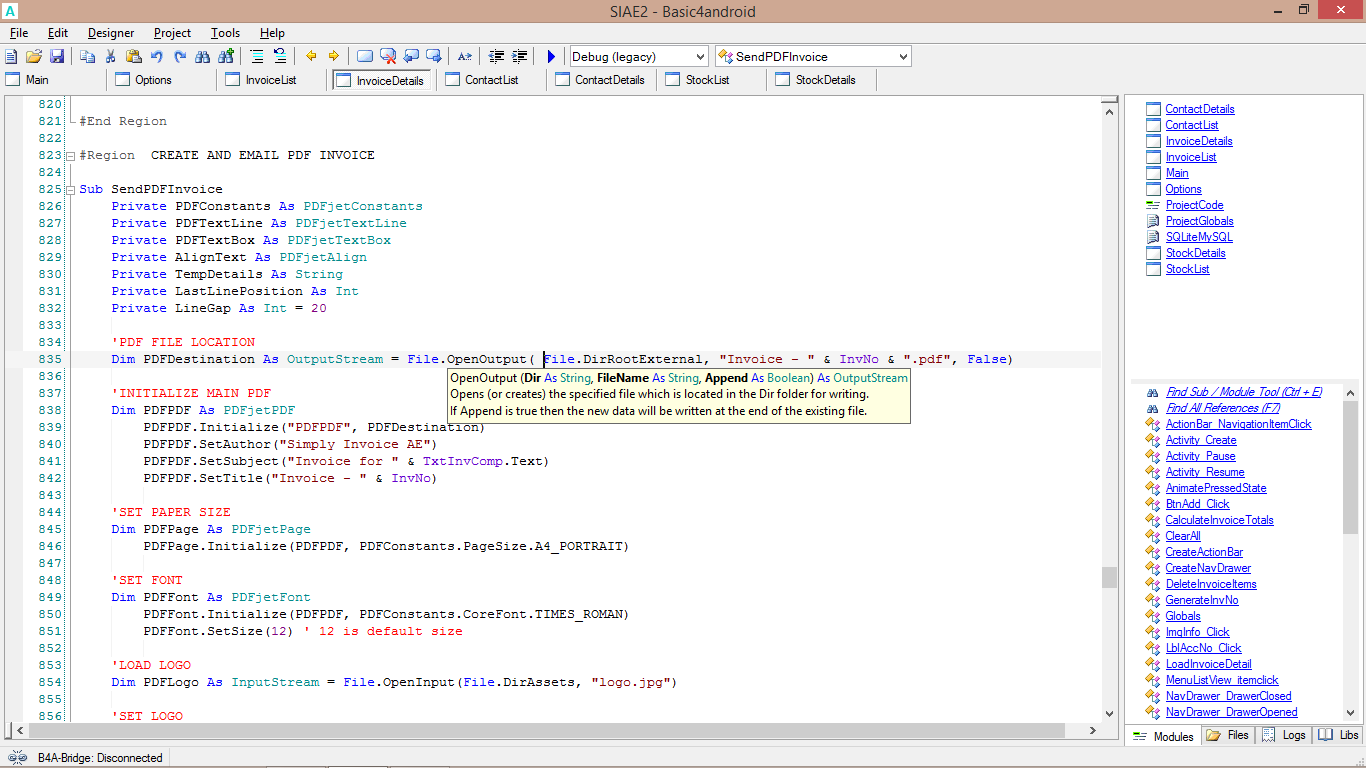Image resolution: width=1366 pixels, height=768 pixels.
Task: Go to GenerateInvNo sub
Action: click(1201, 600)
